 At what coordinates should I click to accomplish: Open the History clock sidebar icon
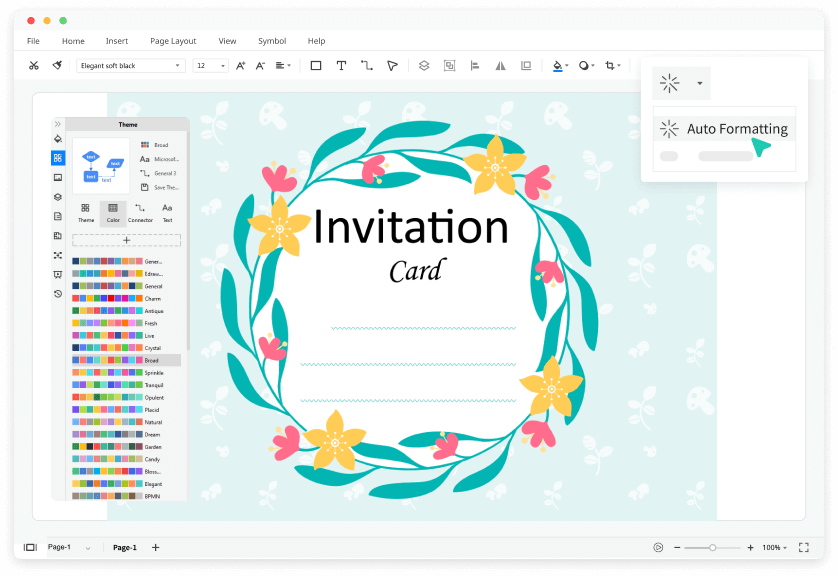click(58, 294)
